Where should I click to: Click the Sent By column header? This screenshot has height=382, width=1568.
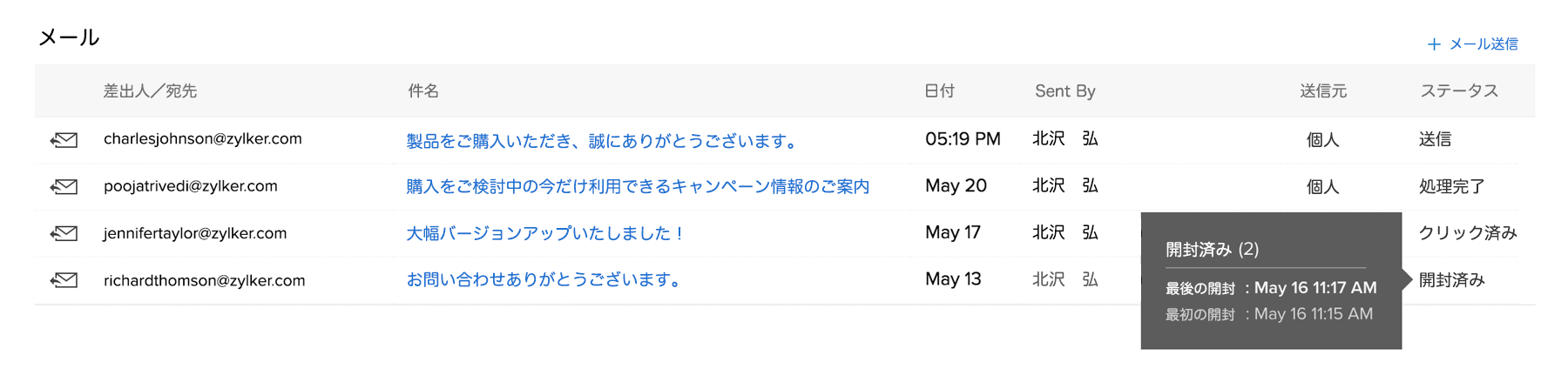click(x=1064, y=91)
